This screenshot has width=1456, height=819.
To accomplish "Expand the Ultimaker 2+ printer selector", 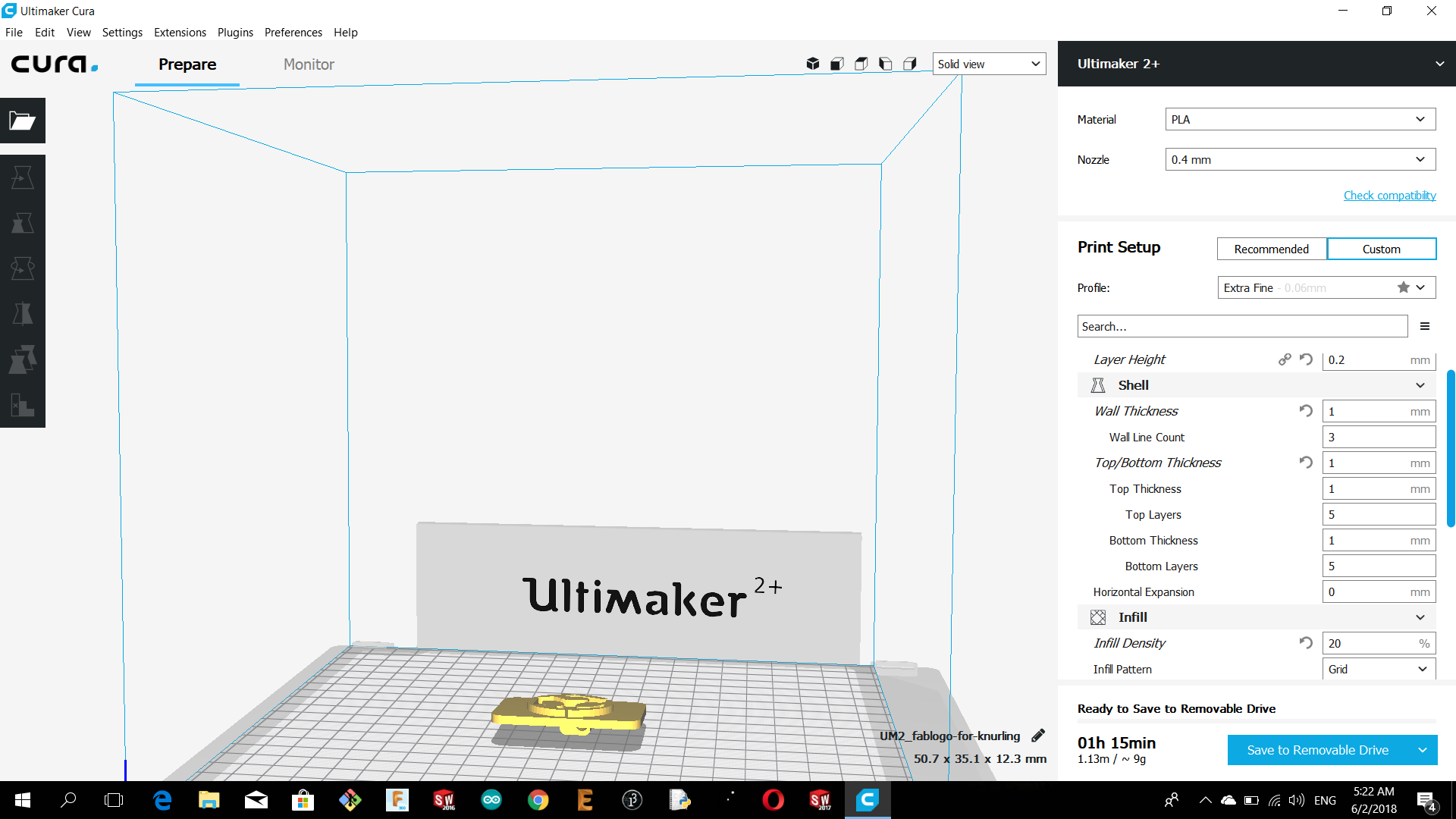I will [x=1257, y=64].
